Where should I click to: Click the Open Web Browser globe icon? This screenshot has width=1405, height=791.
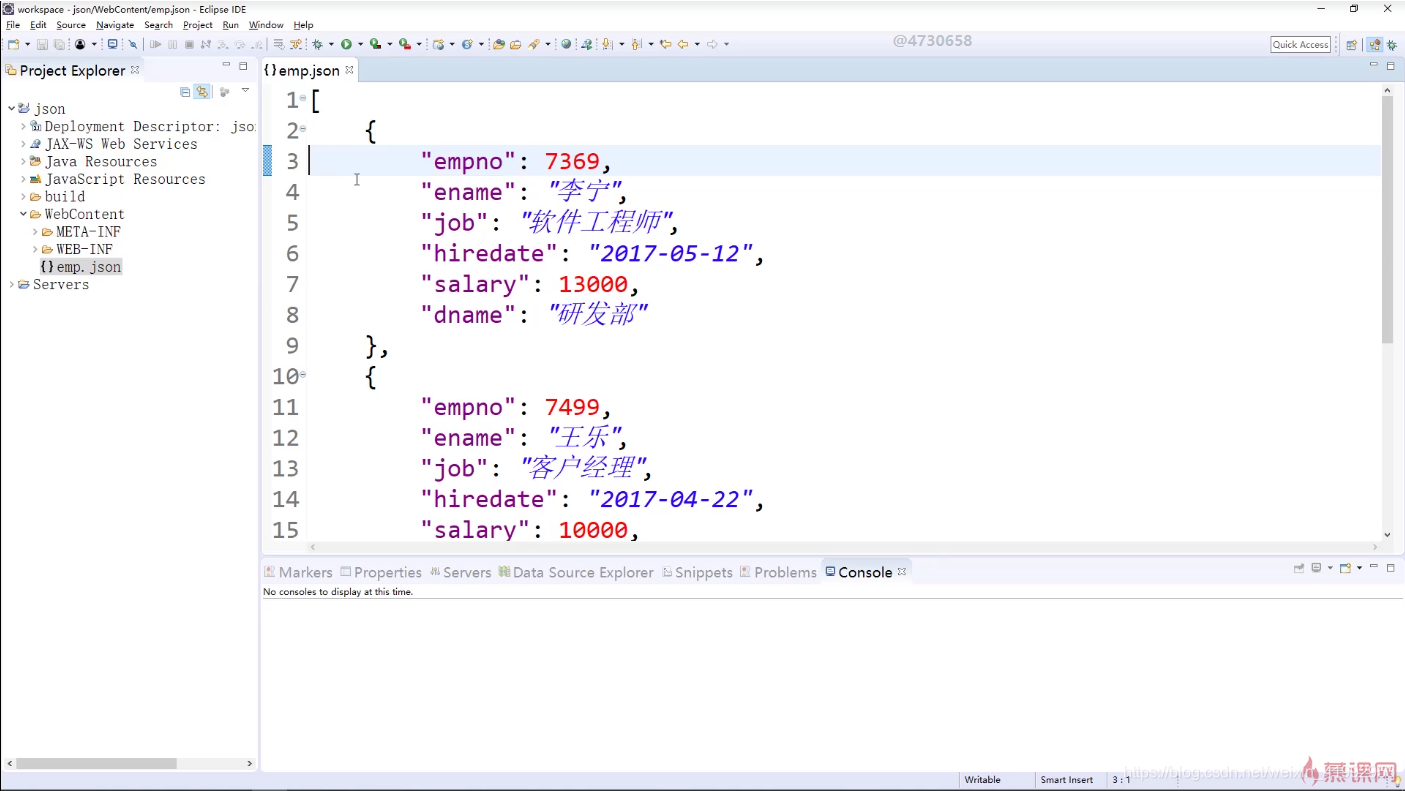(566, 44)
